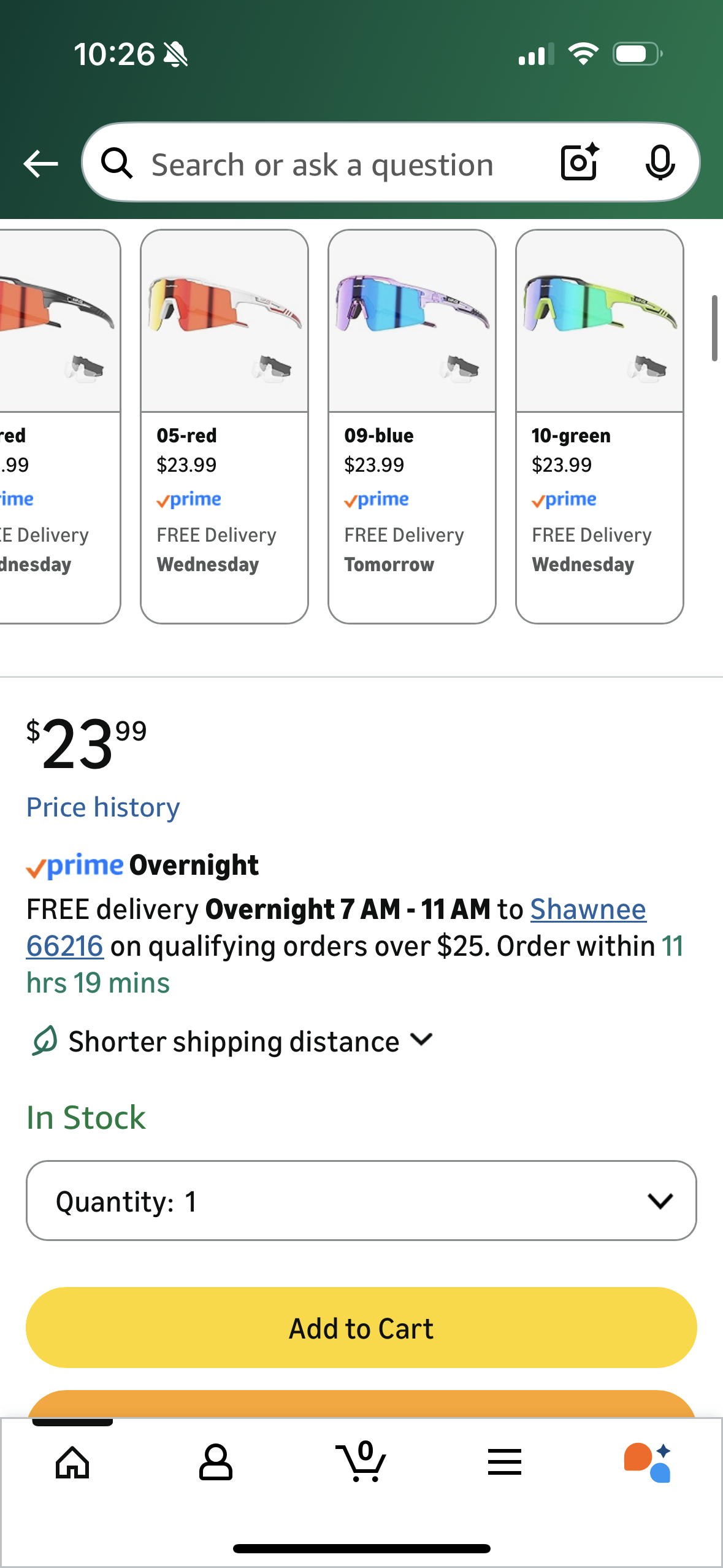
Task: Choose the 09-blue sunglasses variant
Action: pos(412,426)
